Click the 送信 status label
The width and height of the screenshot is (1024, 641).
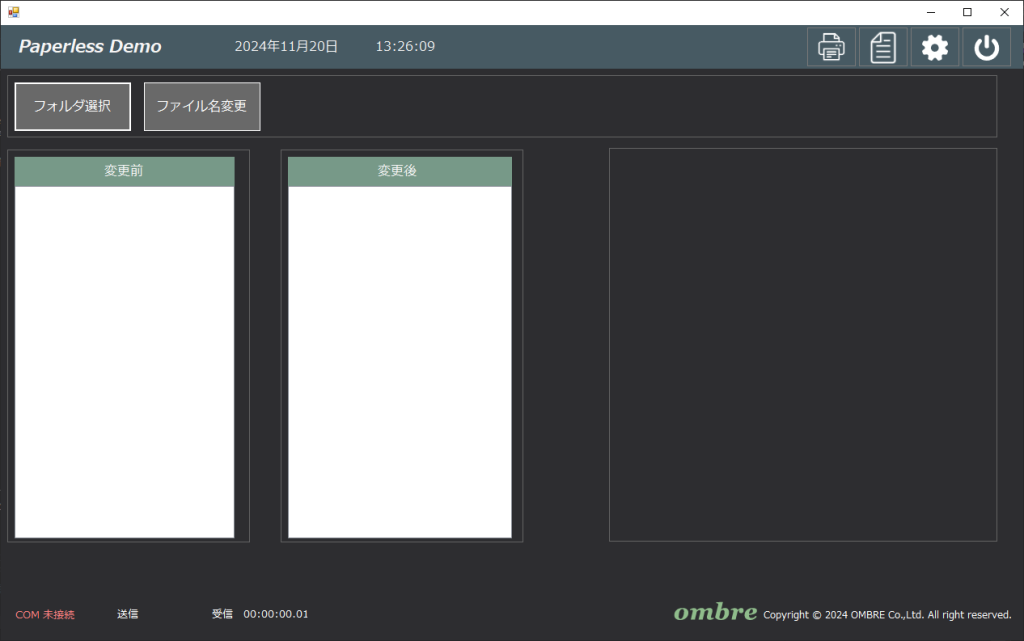pos(127,614)
